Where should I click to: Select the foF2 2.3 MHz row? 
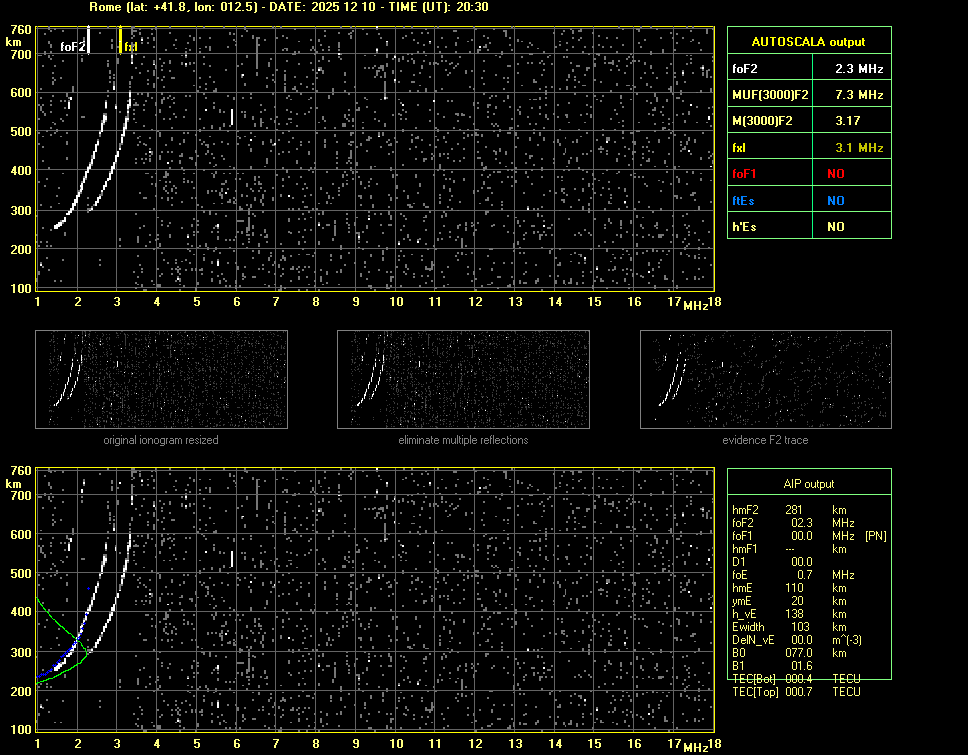[x=808, y=69]
